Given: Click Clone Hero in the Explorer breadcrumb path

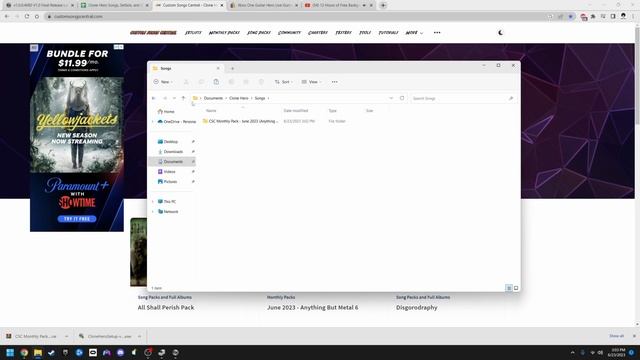Looking at the screenshot, I should tap(239, 98).
